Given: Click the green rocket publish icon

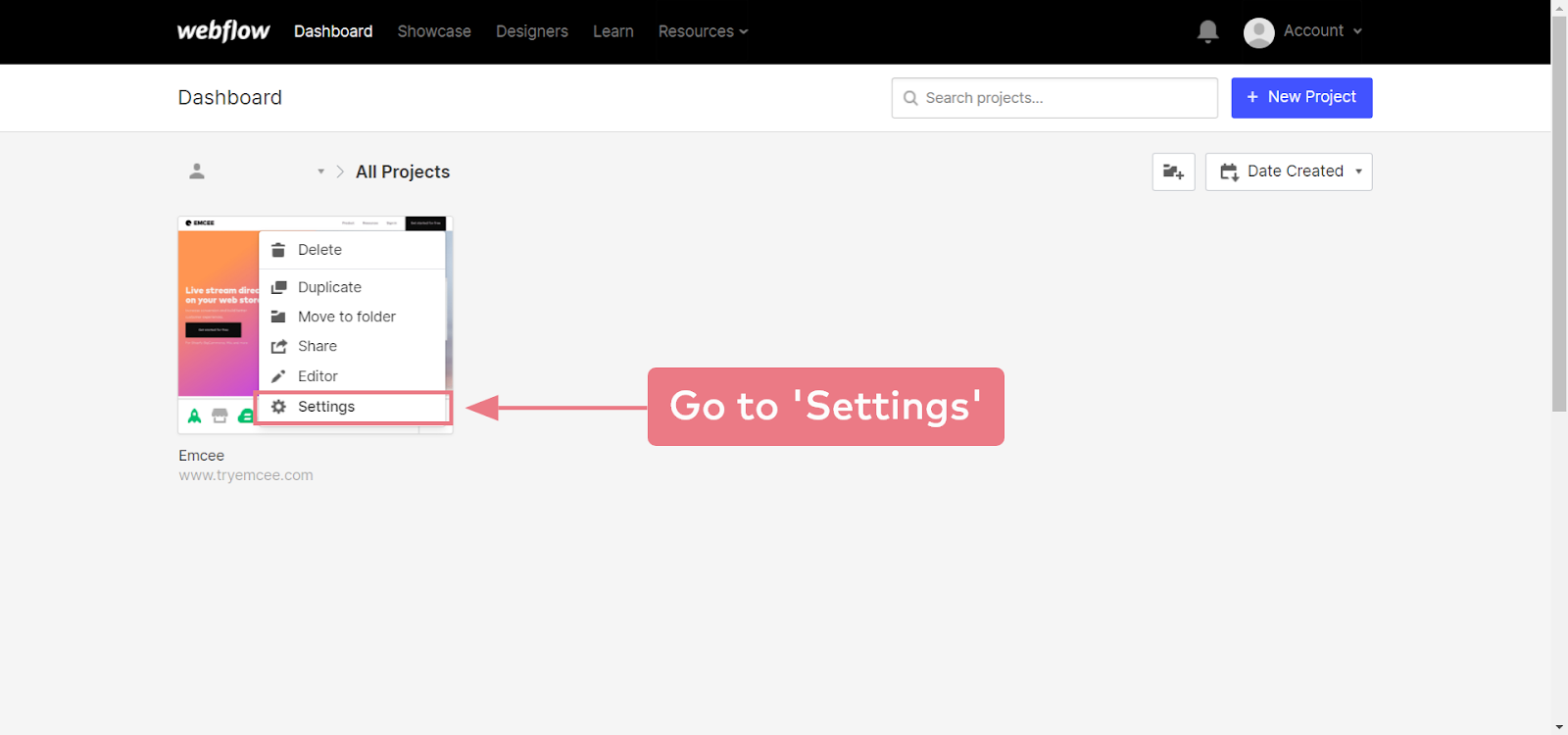Looking at the screenshot, I should 195,416.
